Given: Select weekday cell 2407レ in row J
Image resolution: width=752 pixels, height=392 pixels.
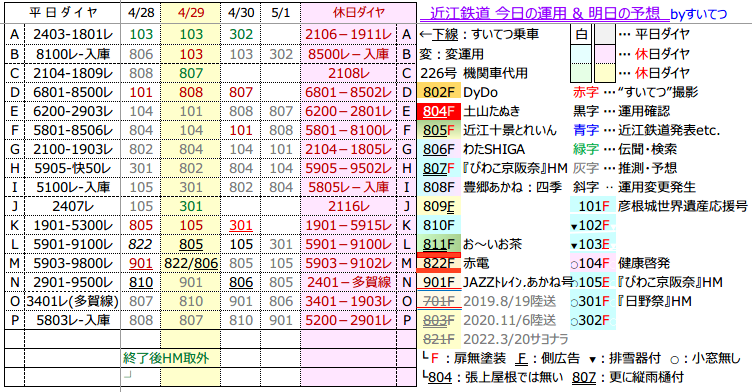Looking at the screenshot, I should point(72,206).
